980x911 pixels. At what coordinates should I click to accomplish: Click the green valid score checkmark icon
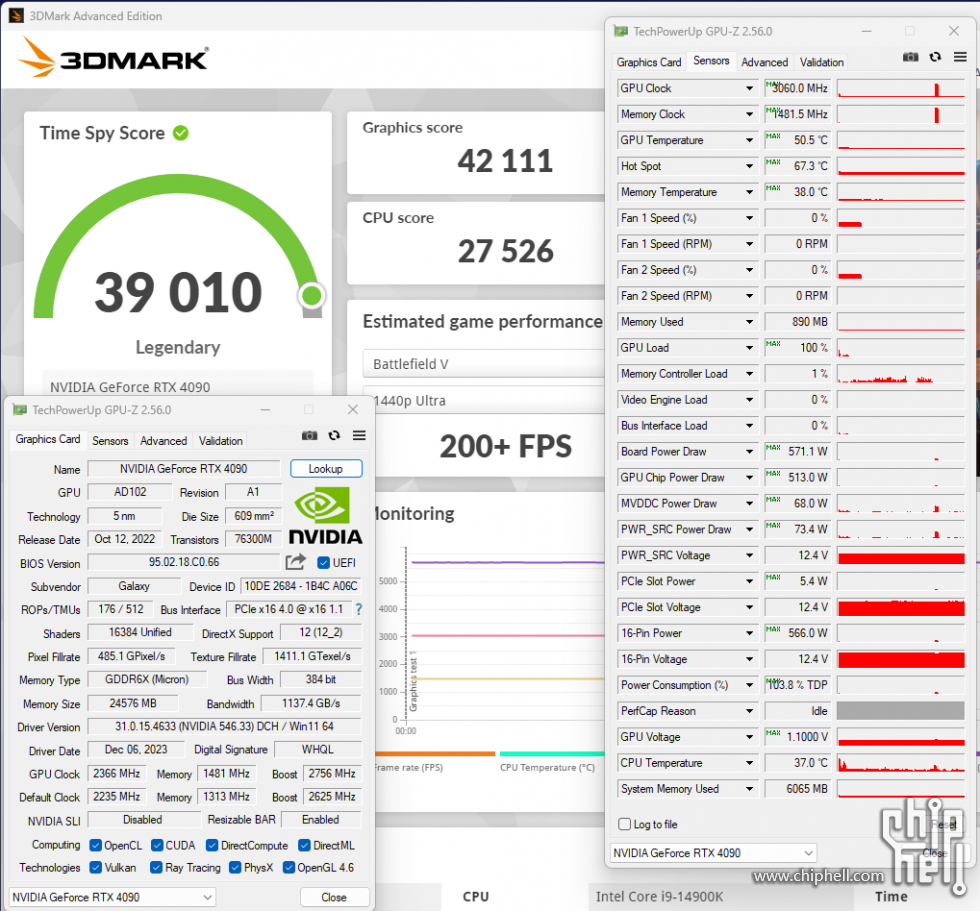click(x=181, y=133)
